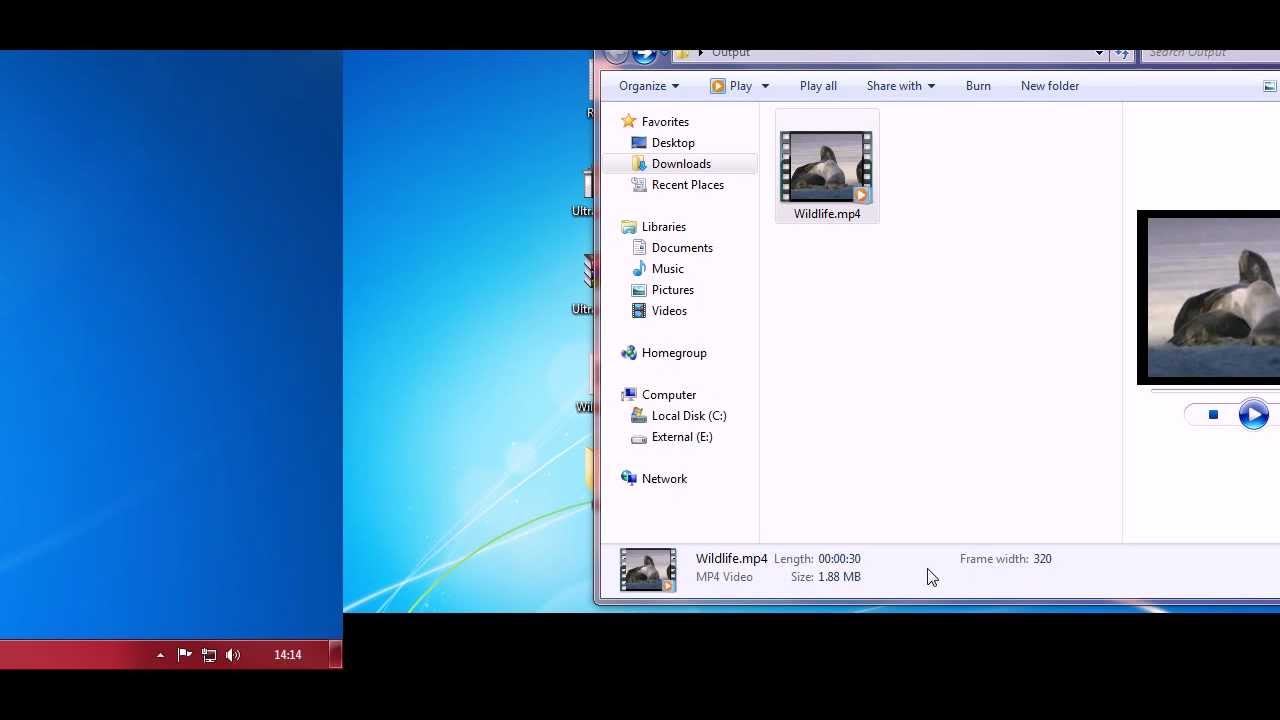The height and width of the screenshot is (720, 1280).
Task: Open the Downloads folder
Action: pyautogui.click(x=681, y=164)
